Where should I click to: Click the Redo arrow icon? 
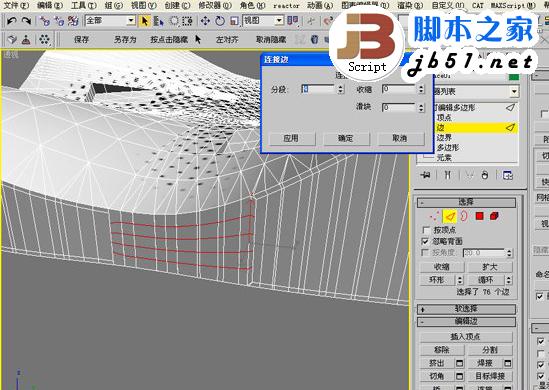[x=26, y=21]
